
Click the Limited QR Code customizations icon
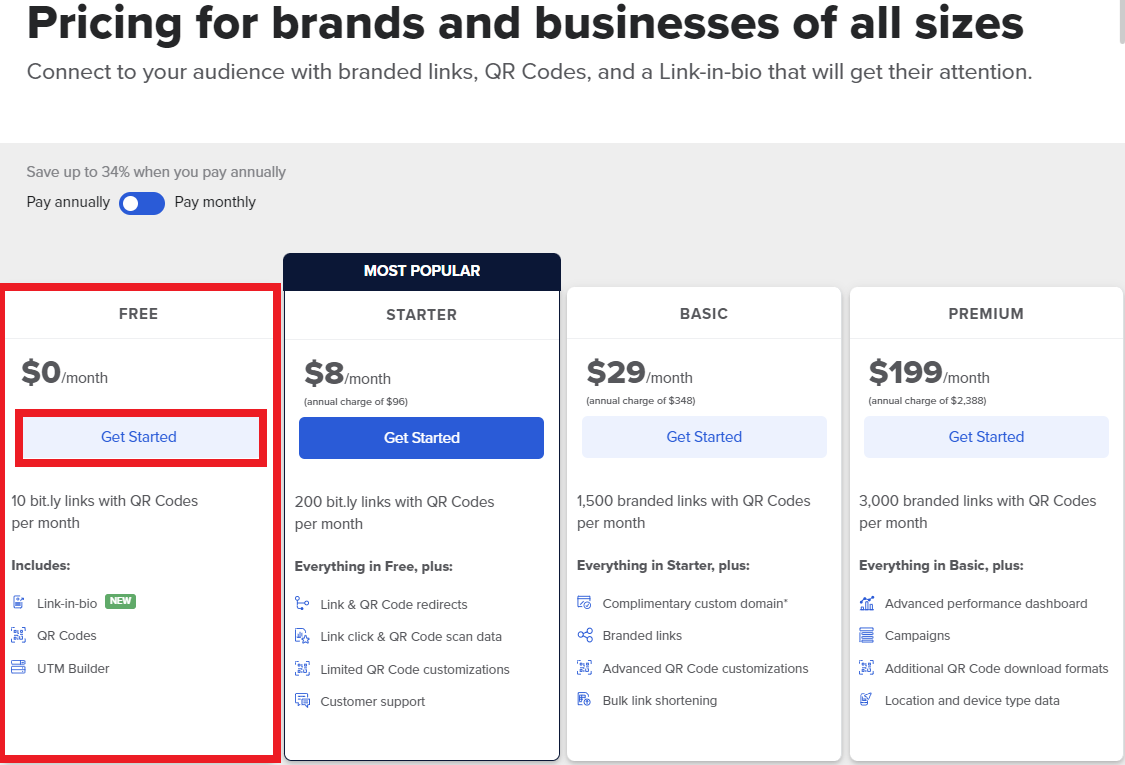tap(302, 669)
